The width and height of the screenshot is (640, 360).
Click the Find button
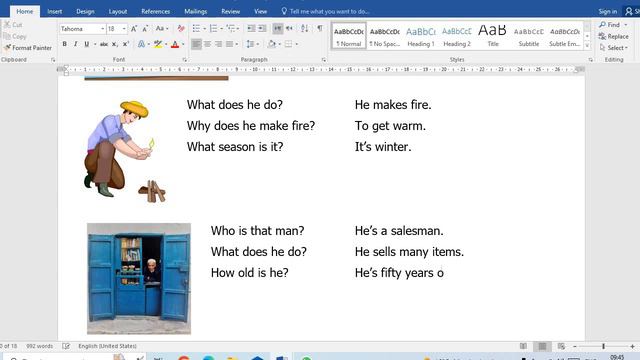click(x=610, y=25)
